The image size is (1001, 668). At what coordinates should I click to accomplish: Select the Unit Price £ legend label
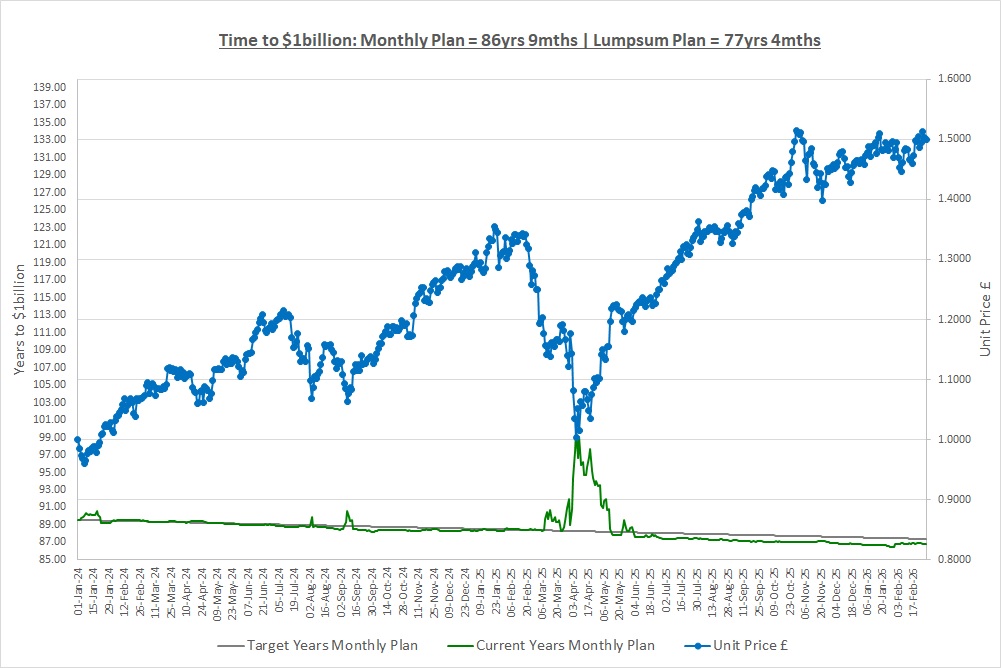(x=748, y=645)
